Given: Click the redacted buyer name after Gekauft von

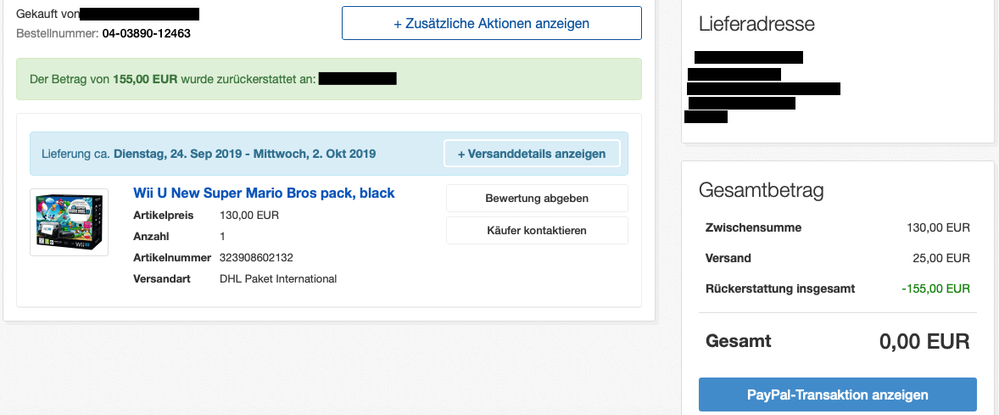Looking at the screenshot, I should (139, 14).
